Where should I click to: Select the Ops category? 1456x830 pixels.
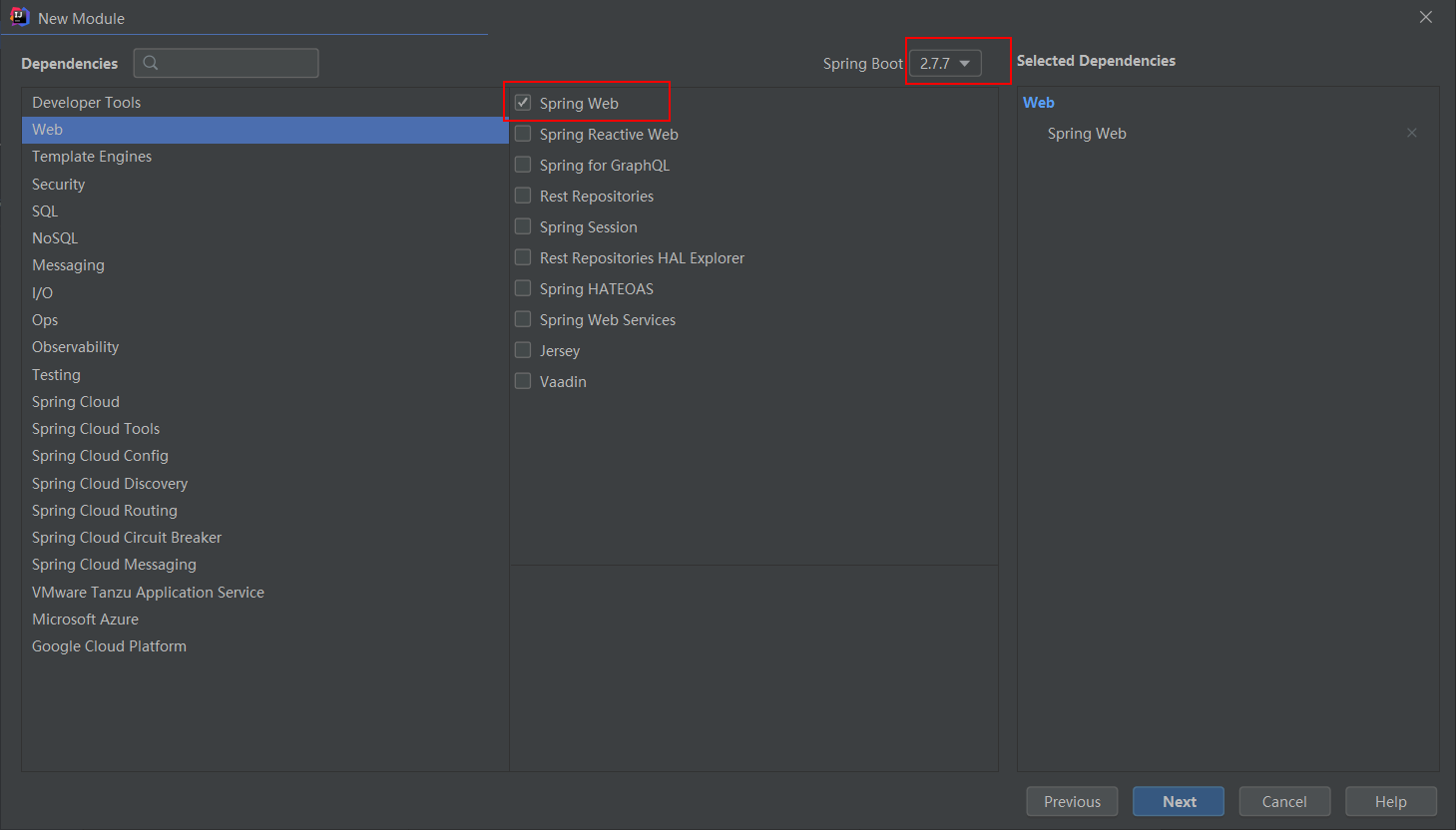(265, 320)
